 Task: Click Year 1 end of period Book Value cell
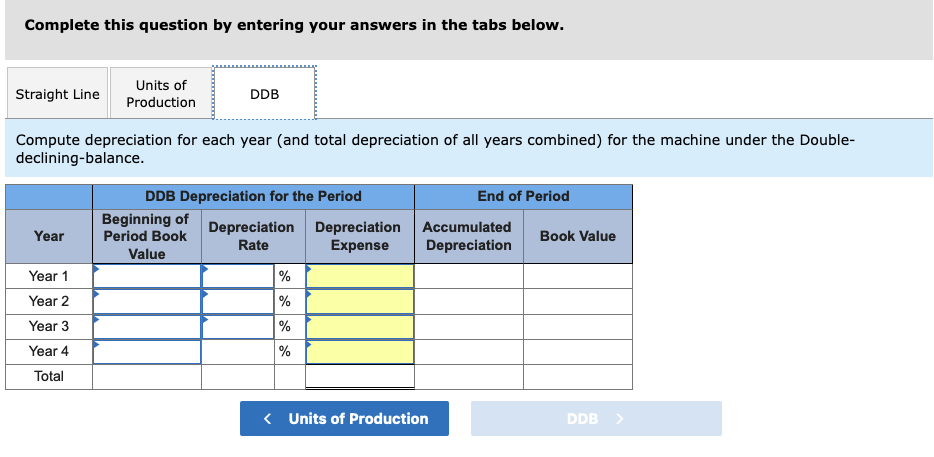coord(577,276)
